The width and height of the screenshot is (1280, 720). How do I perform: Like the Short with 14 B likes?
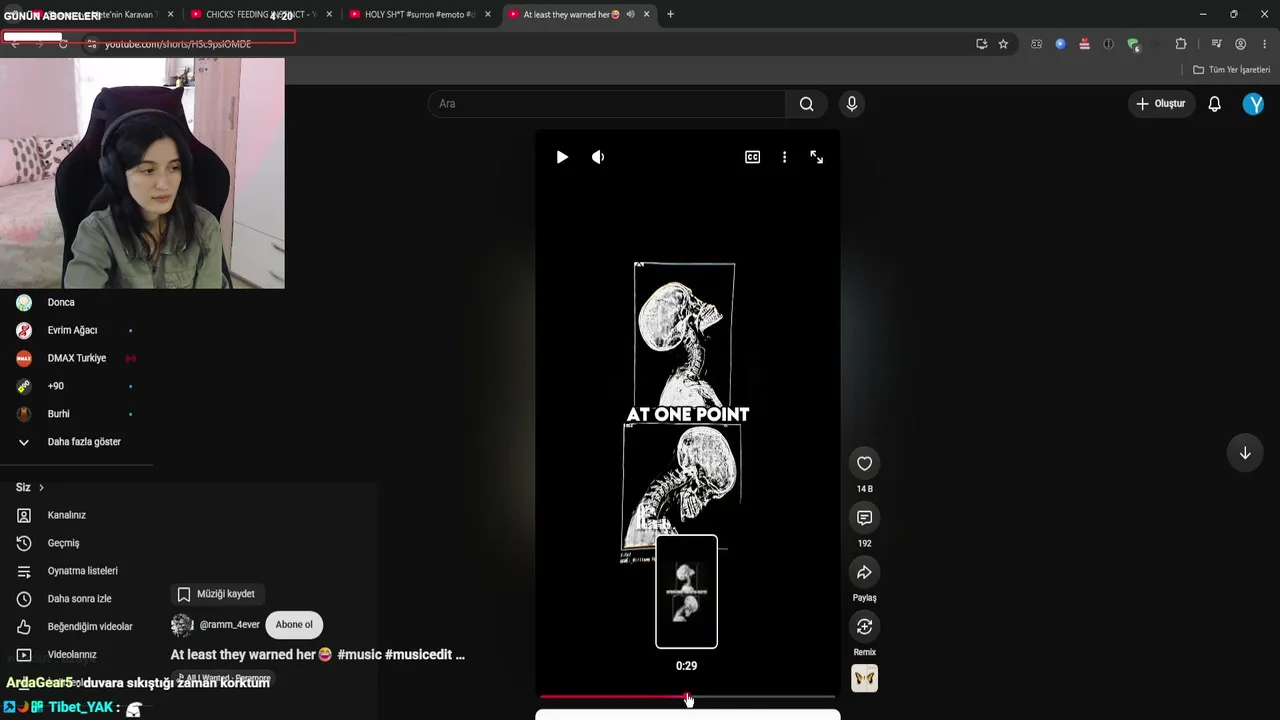pos(864,463)
